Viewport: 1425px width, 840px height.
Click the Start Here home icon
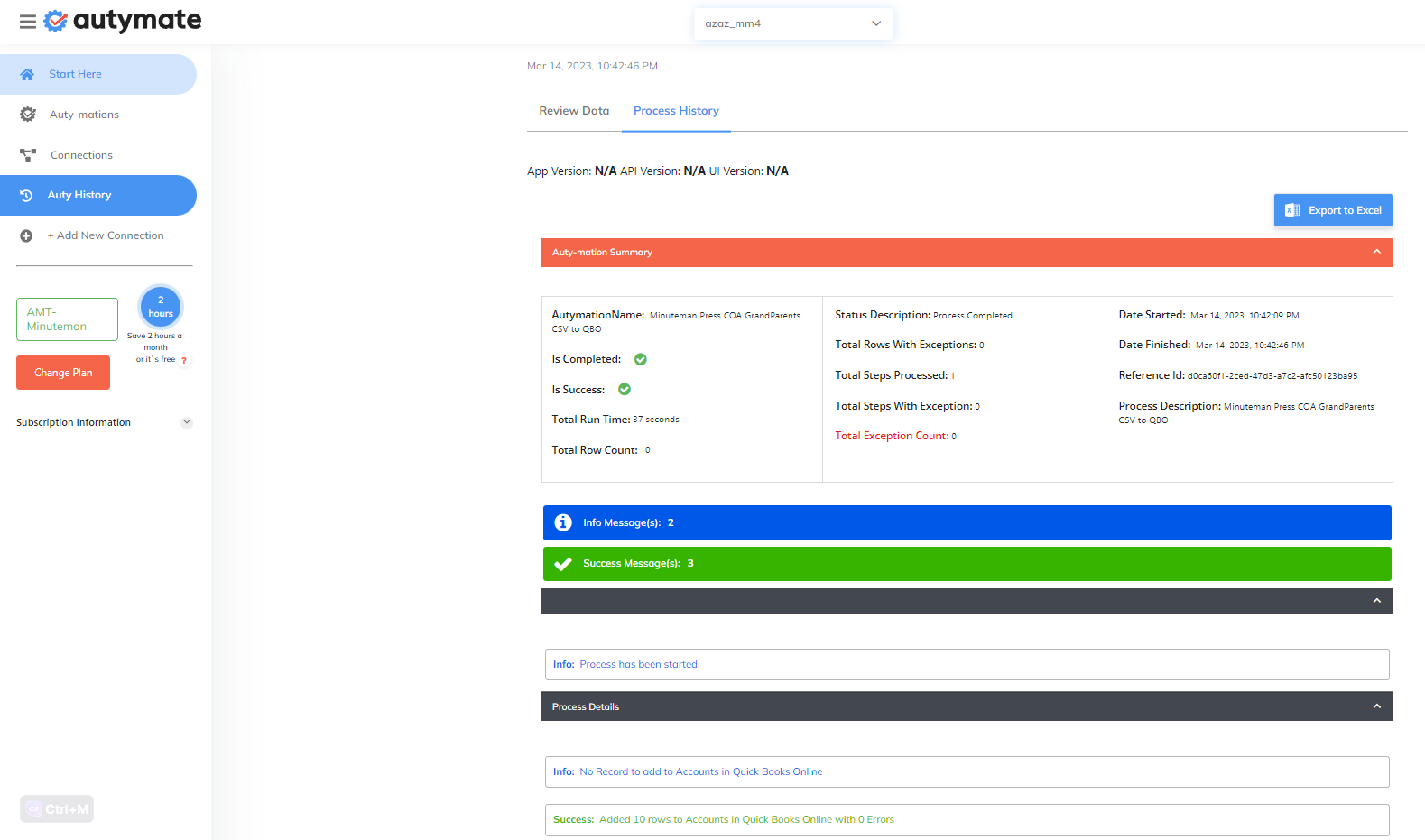[x=27, y=74]
